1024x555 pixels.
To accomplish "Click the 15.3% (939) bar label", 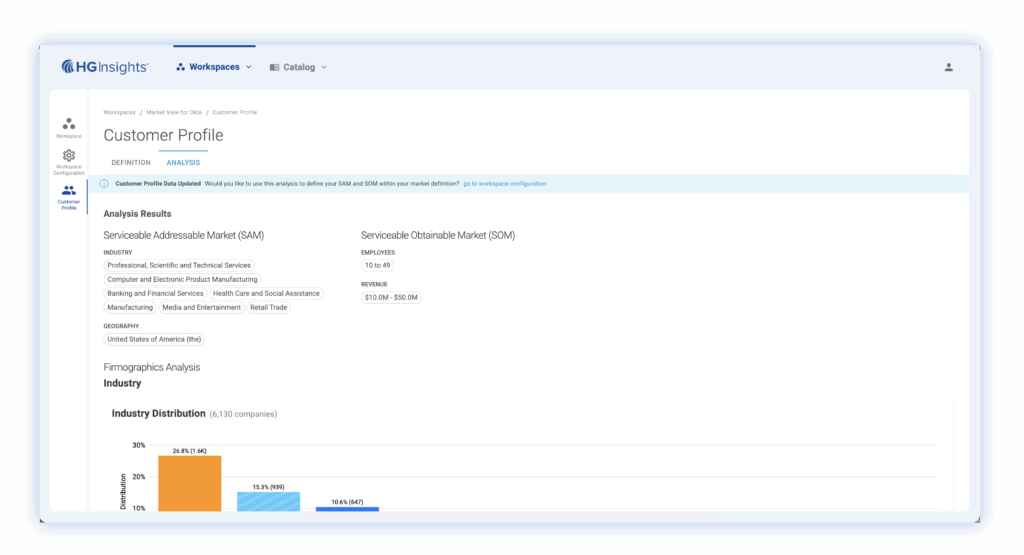I will (268, 487).
